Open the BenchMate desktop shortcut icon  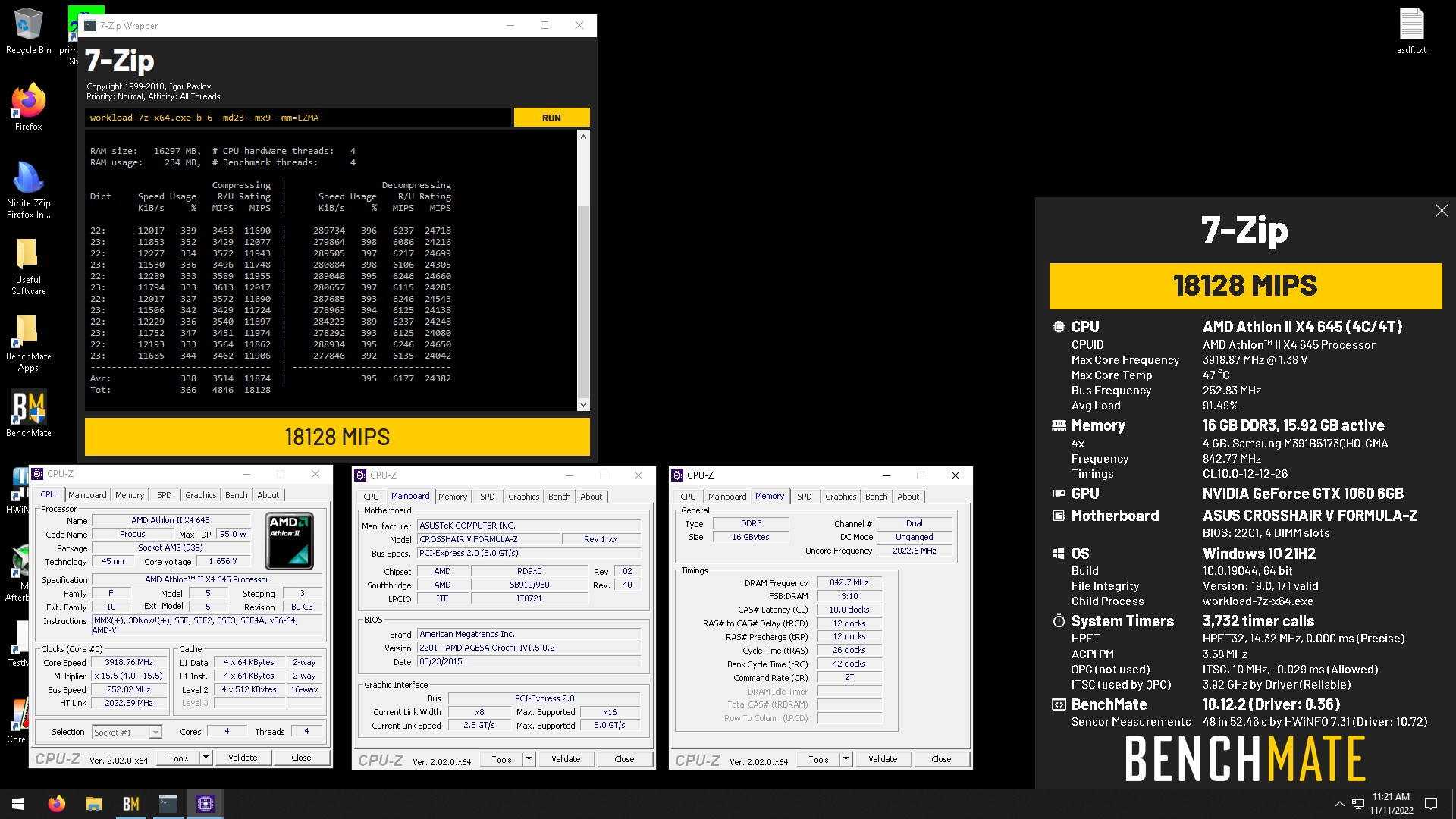click(28, 414)
